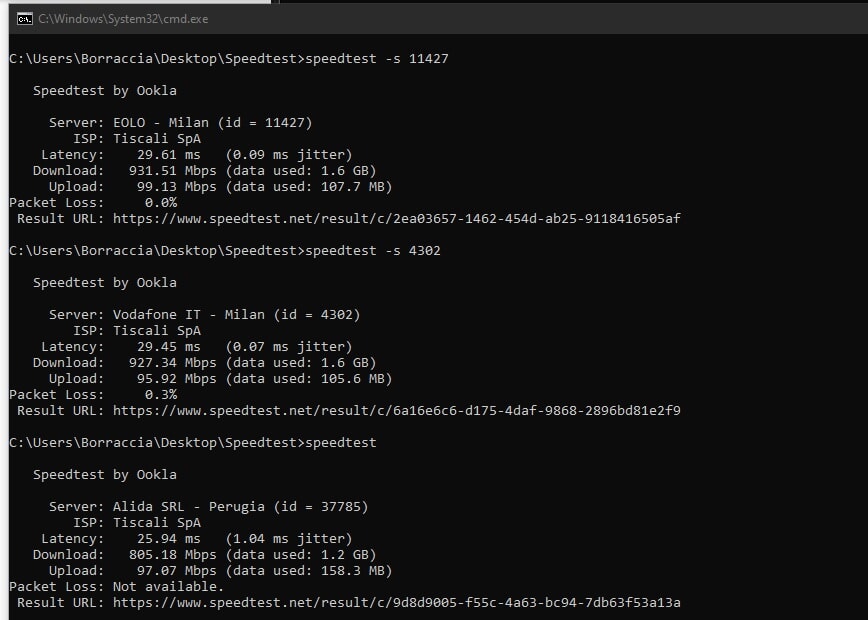The height and width of the screenshot is (620, 868).
Task: Click the cmd.exe window title text
Action: tap(123, 19)
